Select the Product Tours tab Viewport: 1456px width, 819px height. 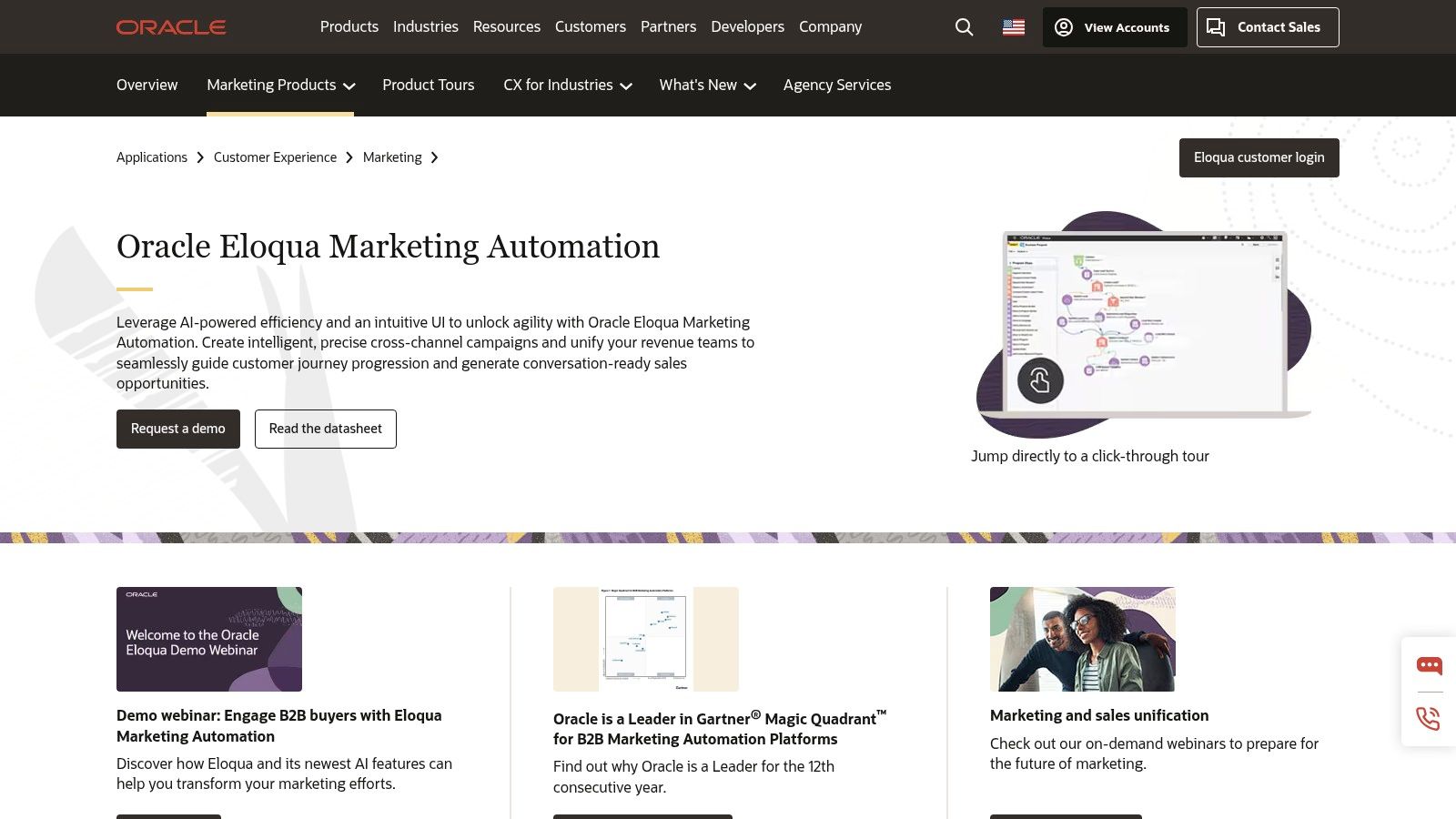428,85
